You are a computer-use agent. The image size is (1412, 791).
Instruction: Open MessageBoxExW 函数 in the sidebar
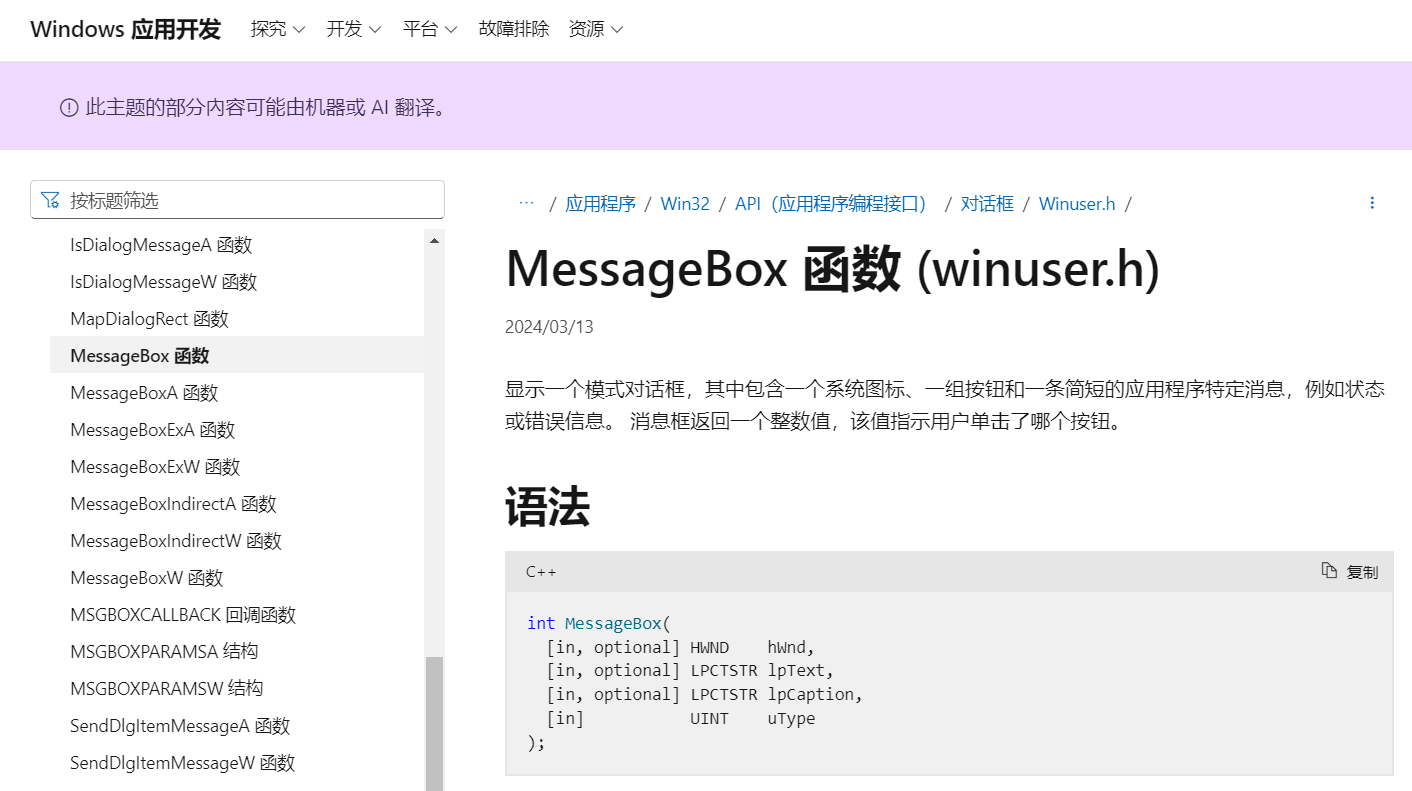tap(155, 467)
